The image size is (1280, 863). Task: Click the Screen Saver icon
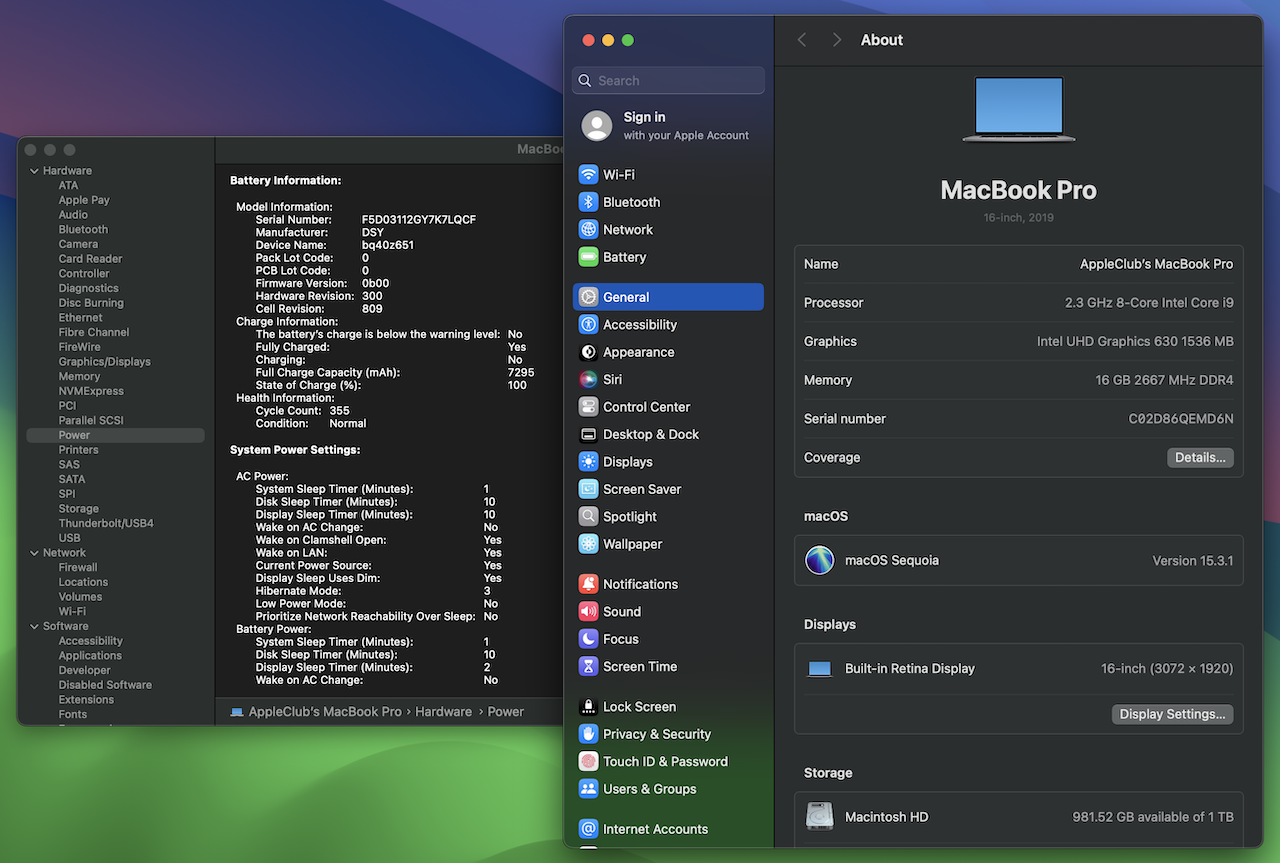click(588, 489)
